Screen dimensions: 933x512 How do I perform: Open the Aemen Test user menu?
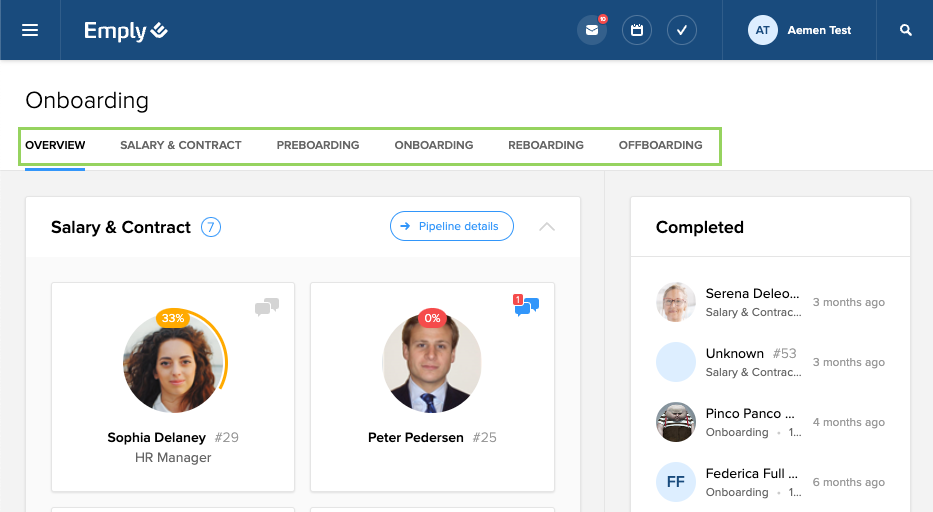(800, 30)
